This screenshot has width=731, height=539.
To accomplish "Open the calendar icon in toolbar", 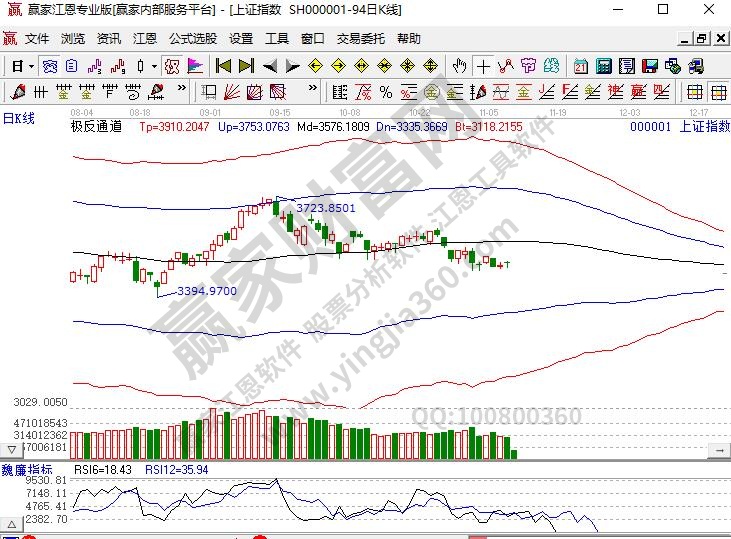I will tap(581, 66).
